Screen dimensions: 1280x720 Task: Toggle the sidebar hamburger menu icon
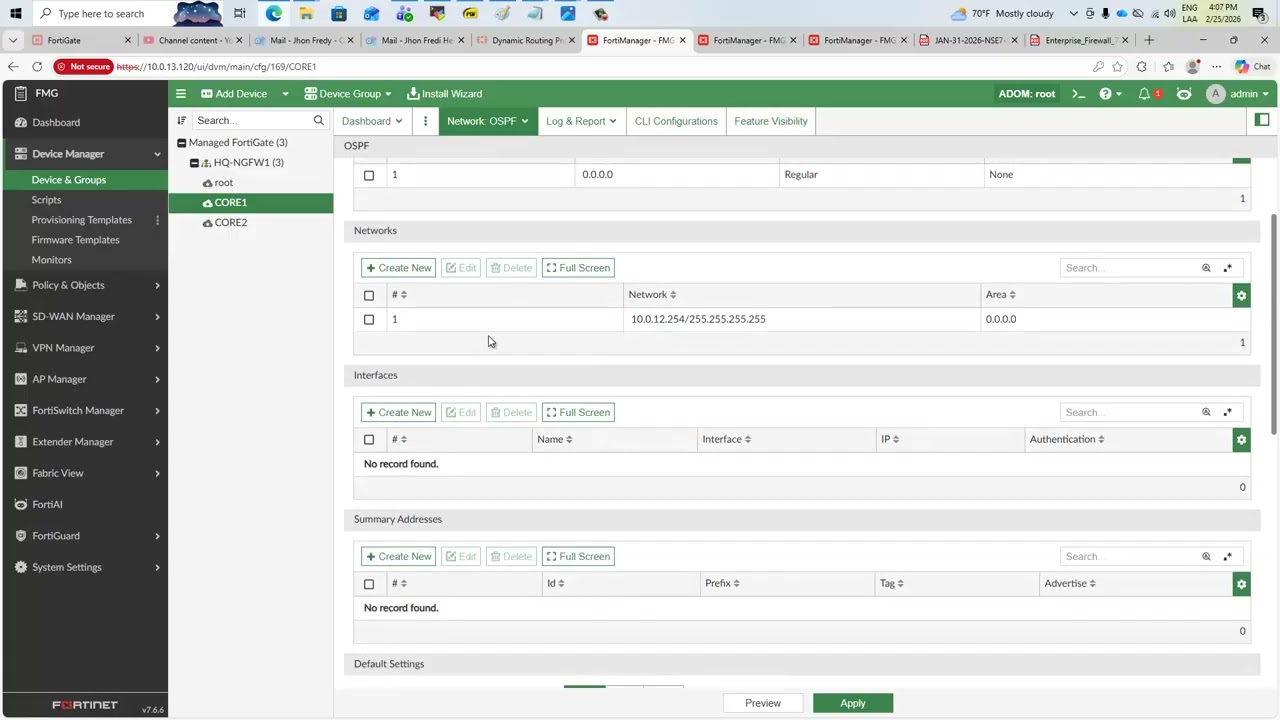(x=181, y=94)
